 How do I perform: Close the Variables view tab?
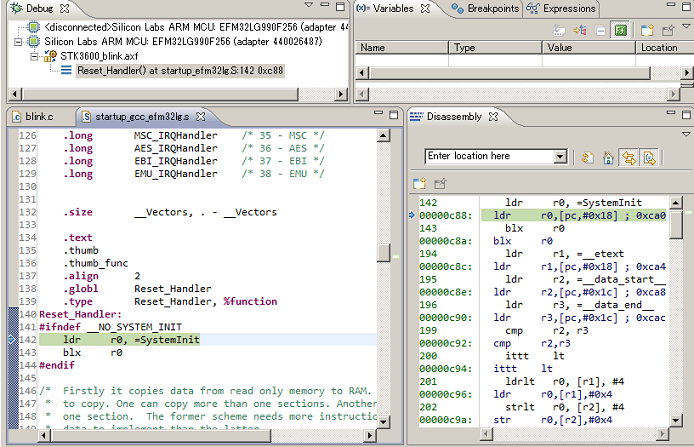[425, 8]
